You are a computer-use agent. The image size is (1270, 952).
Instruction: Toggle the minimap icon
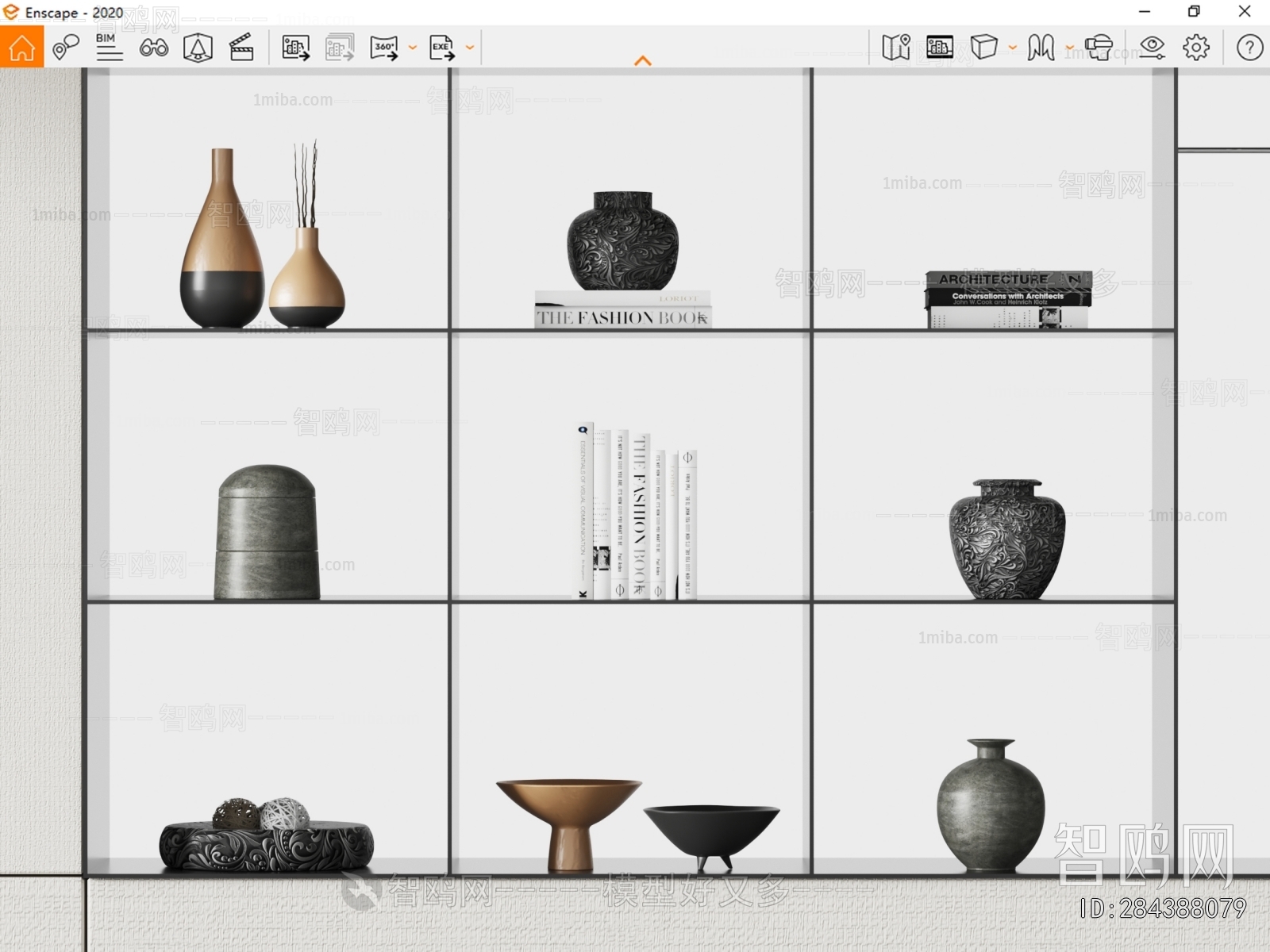point(896,48)
